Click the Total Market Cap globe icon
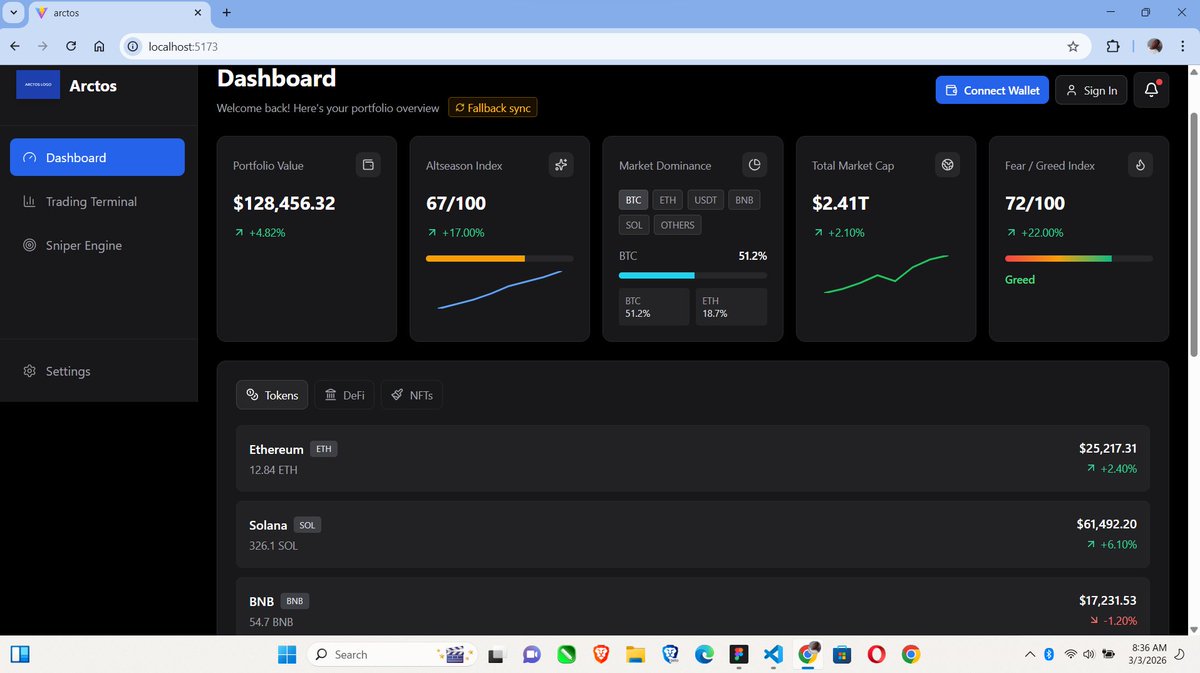This screenshot has width=1200, height=673. coord(947,165)
